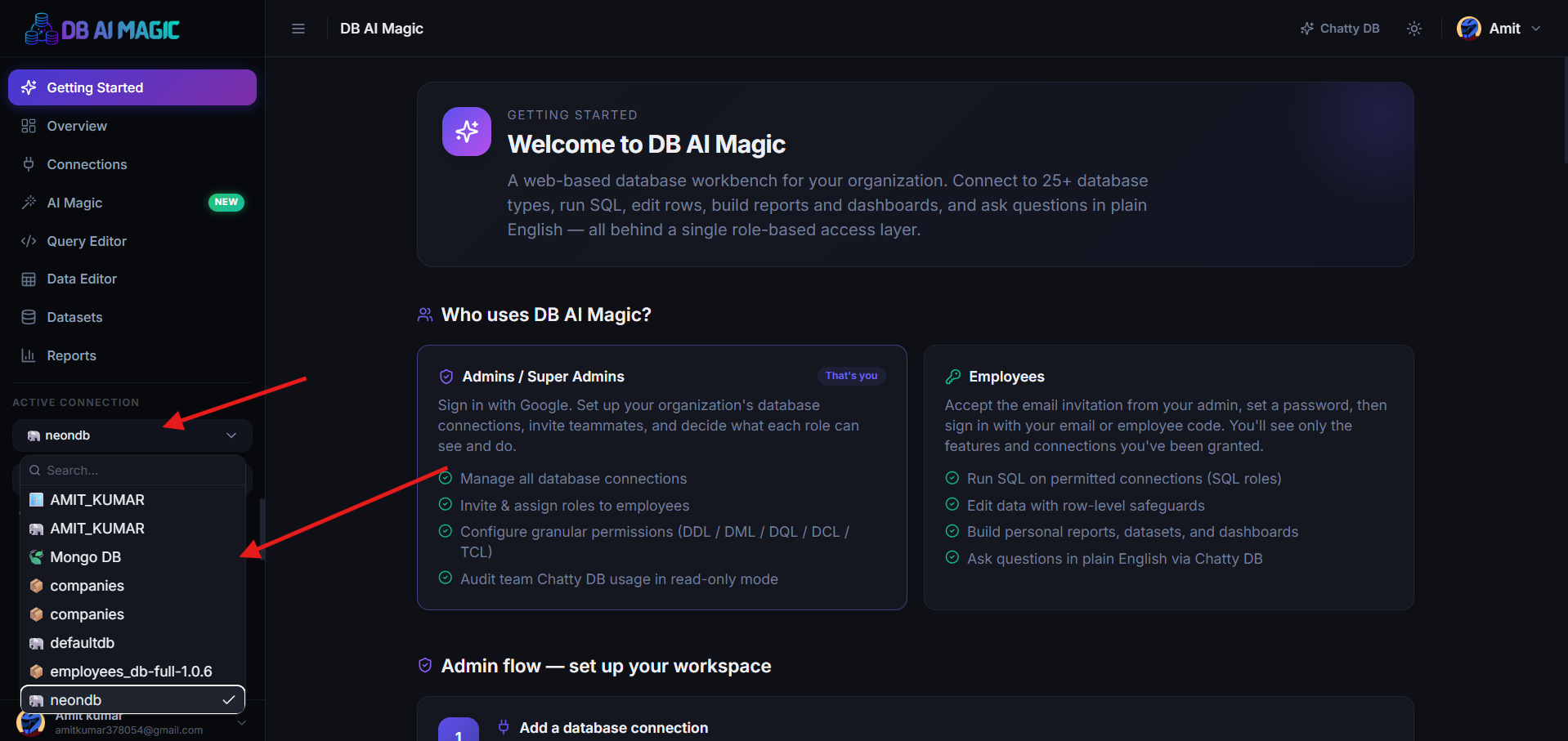Click the plug icon beside Add a database connection

click(x=504, y=726)
